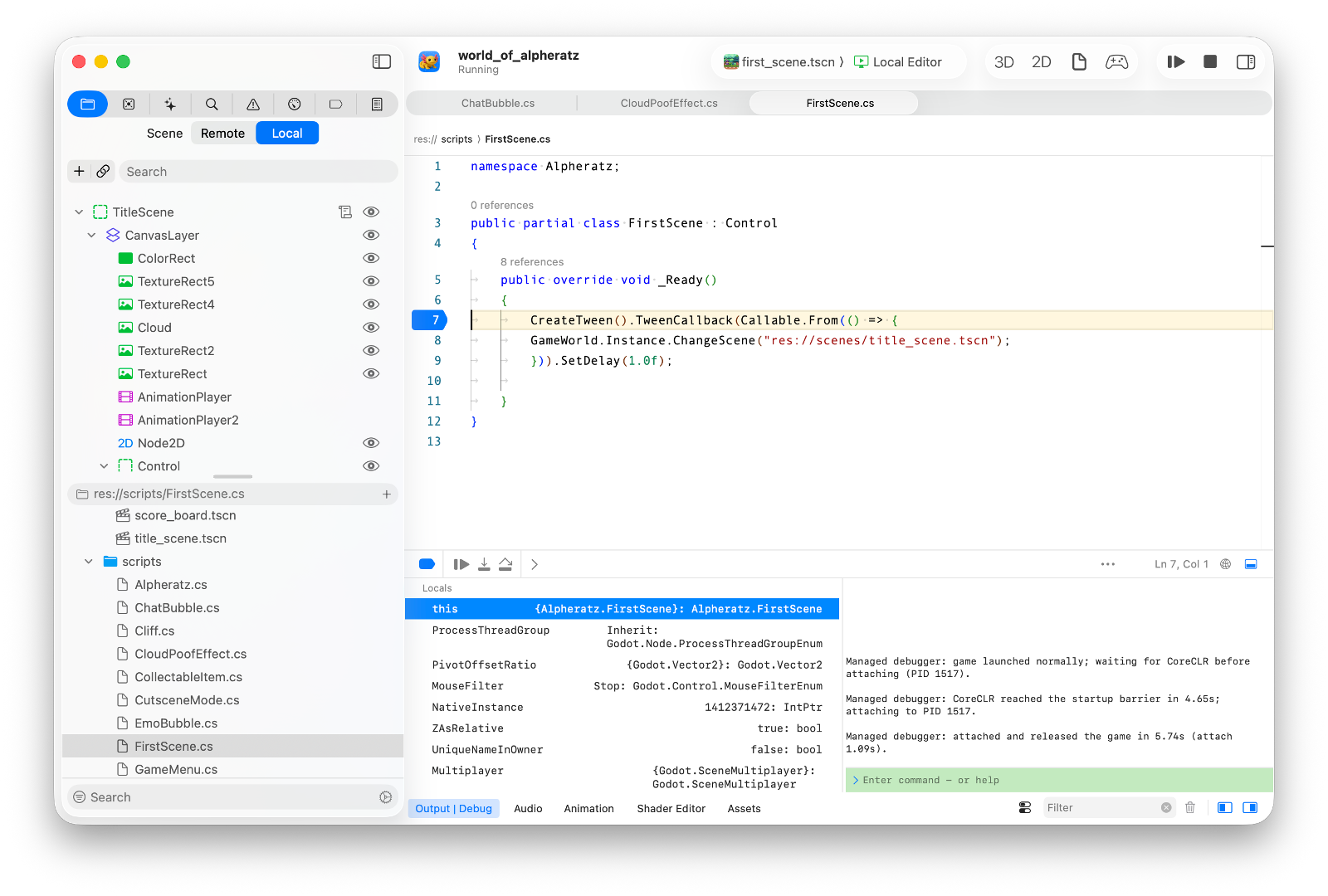
Task: Open the Local Editor target dropdown
Action: (898, 62)
